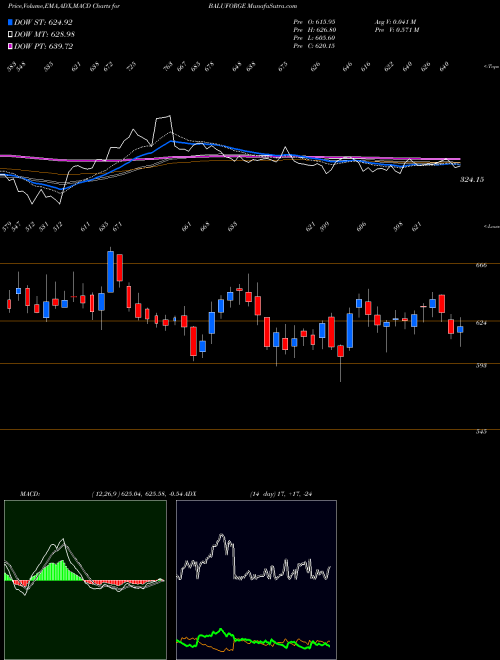Select the 'Pre O: 615.95' value
The width and height of the screenshot is (500, 660).
click(314, 22)
